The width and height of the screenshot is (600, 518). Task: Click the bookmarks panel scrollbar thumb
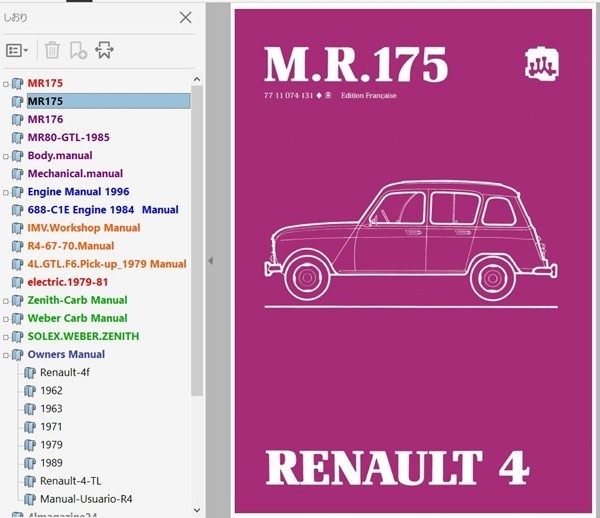tap(197, 241)
